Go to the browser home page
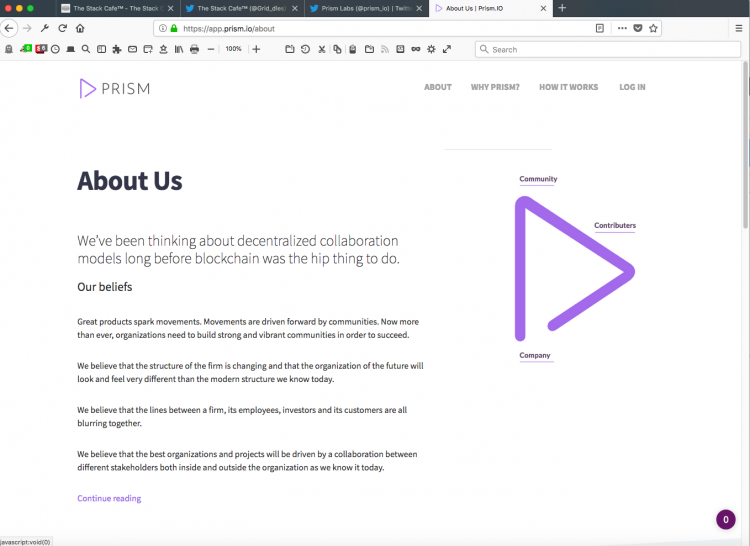The image size is (750, 546). pos(80,28)
